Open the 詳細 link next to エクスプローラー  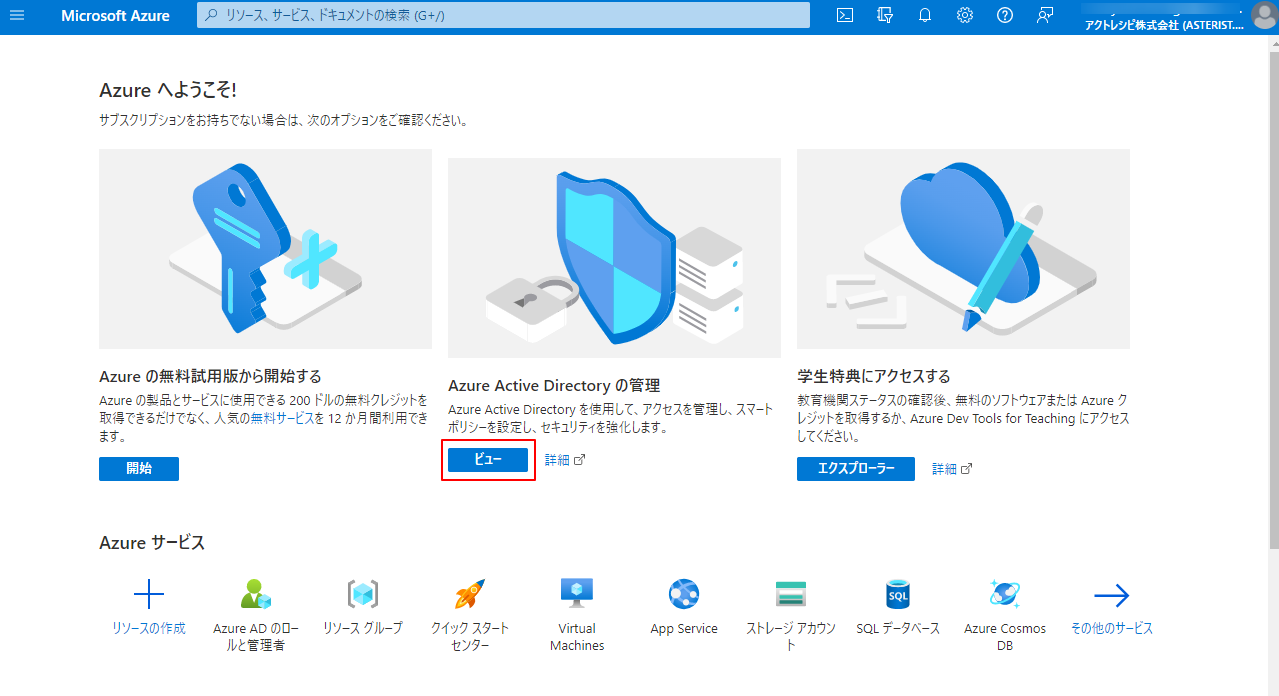pos(952,469)
